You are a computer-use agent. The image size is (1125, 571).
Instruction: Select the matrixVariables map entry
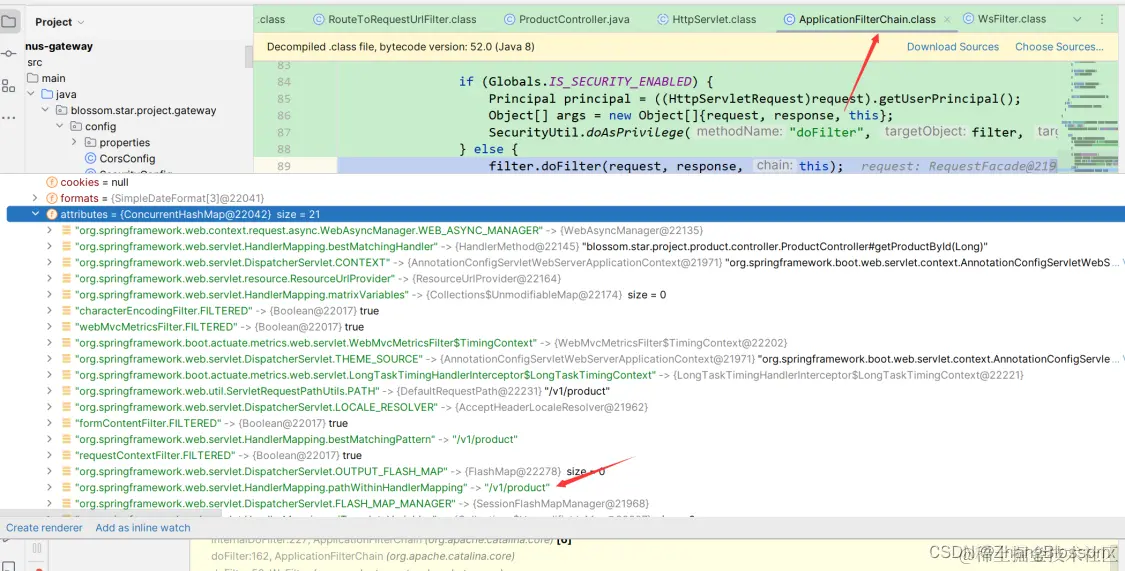pos(370,295)
